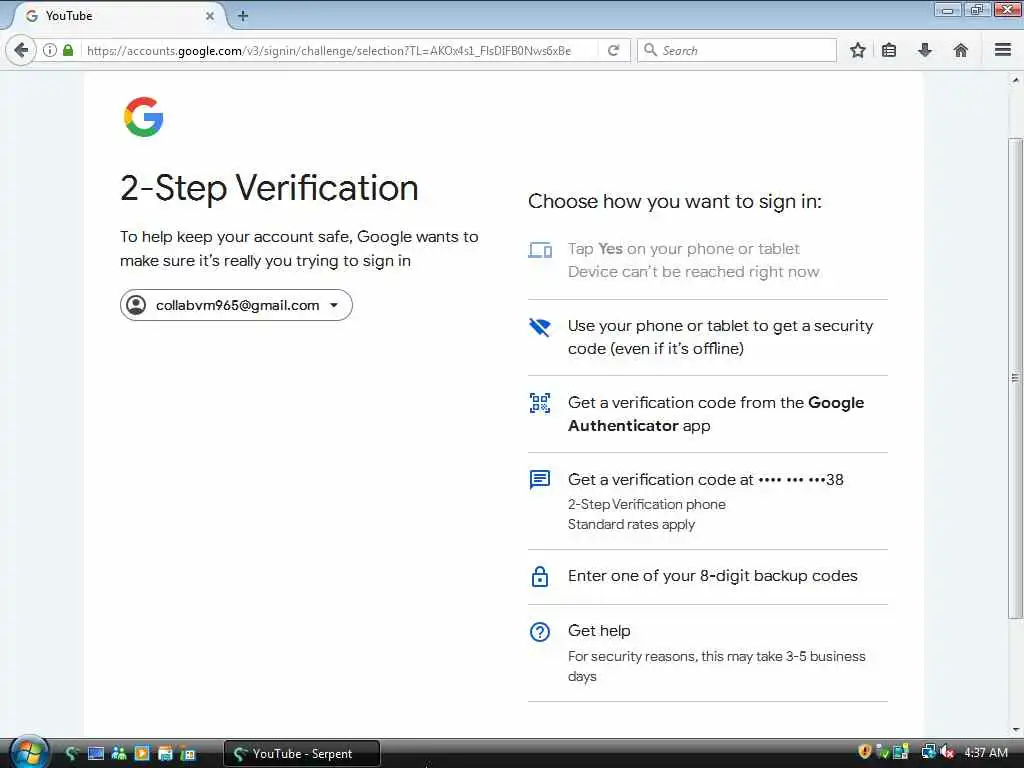Open the Windows Media Player quick launch icon
This screenshot has height=768, width=1024.
[x=141, y=754]
